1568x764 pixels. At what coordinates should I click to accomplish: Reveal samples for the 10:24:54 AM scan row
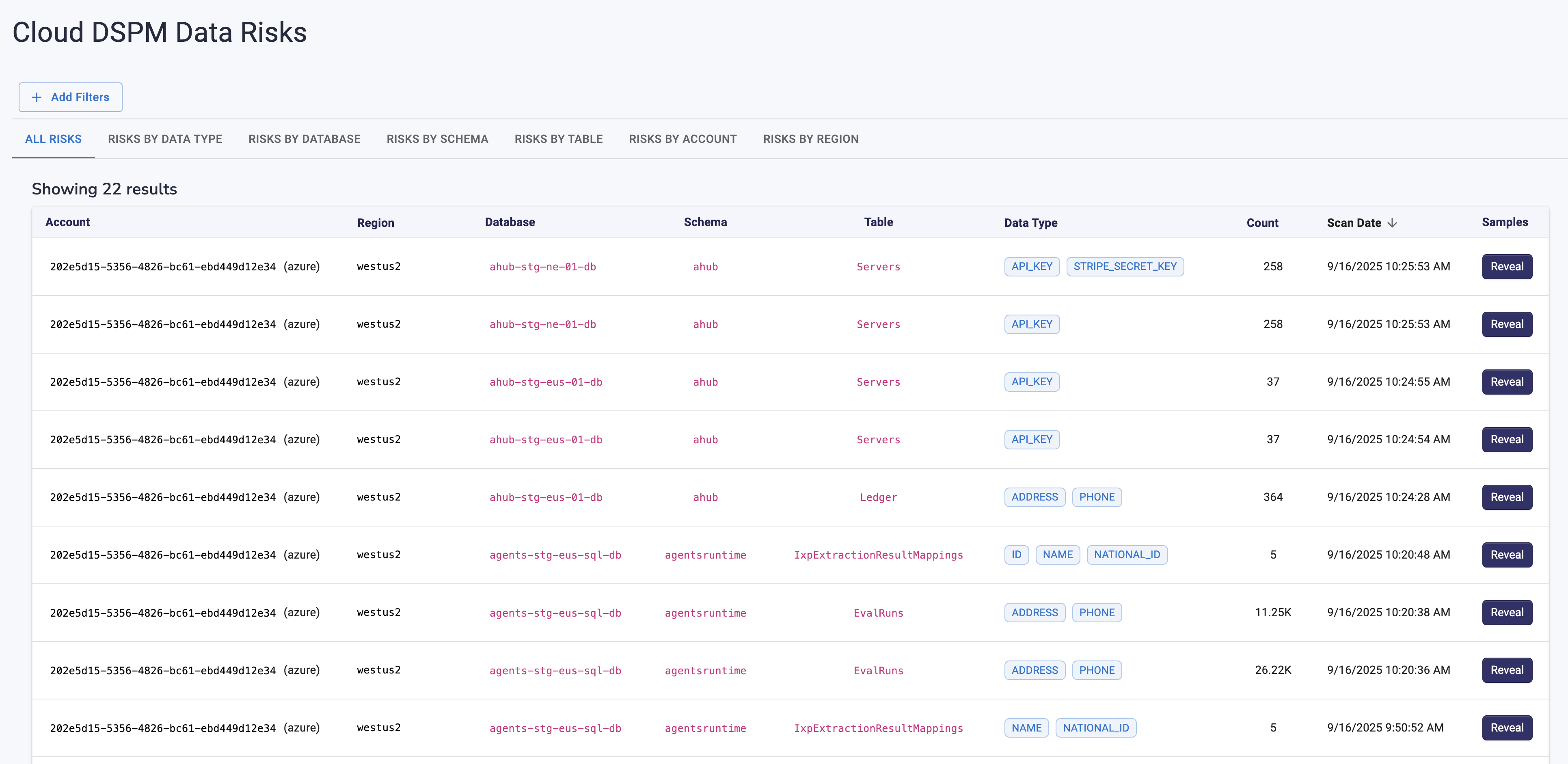tap(1507, 440)
